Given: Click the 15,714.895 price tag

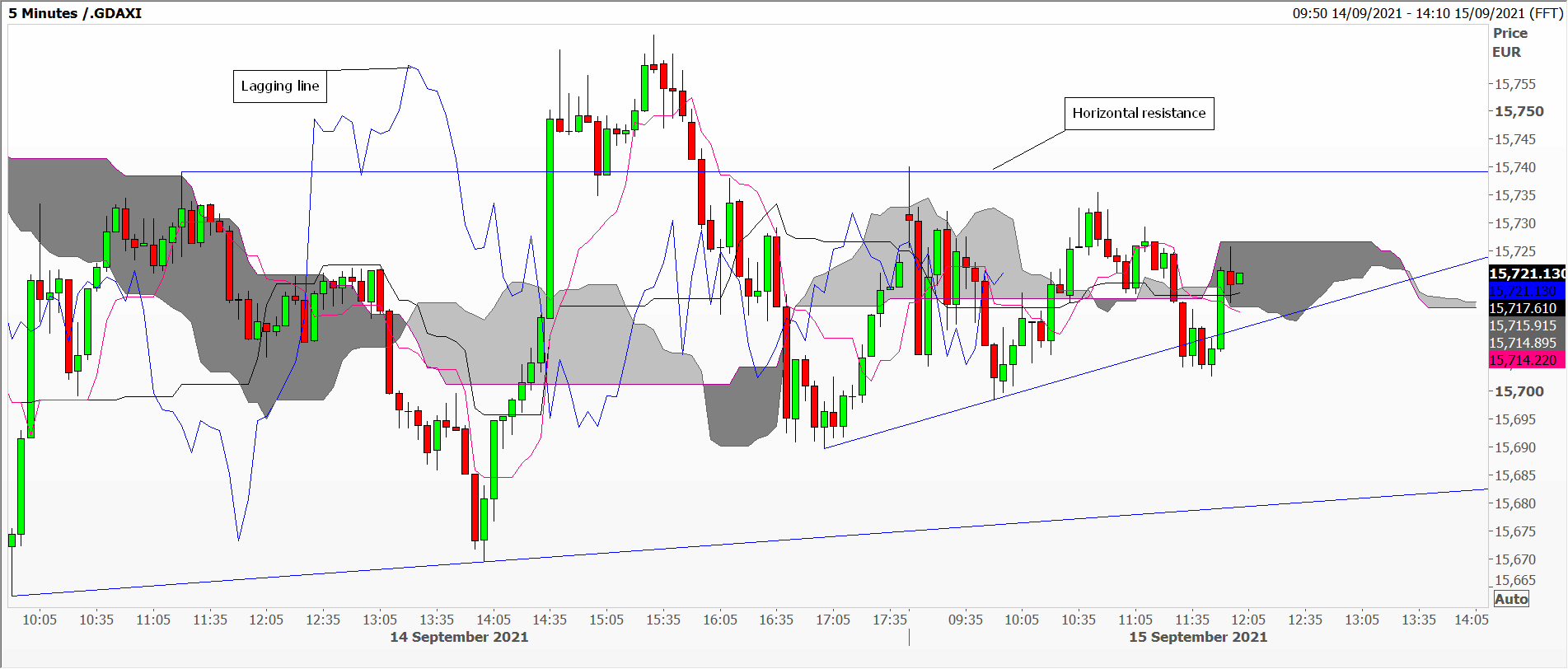Looking at the screenshot, I should (1527, 343).
